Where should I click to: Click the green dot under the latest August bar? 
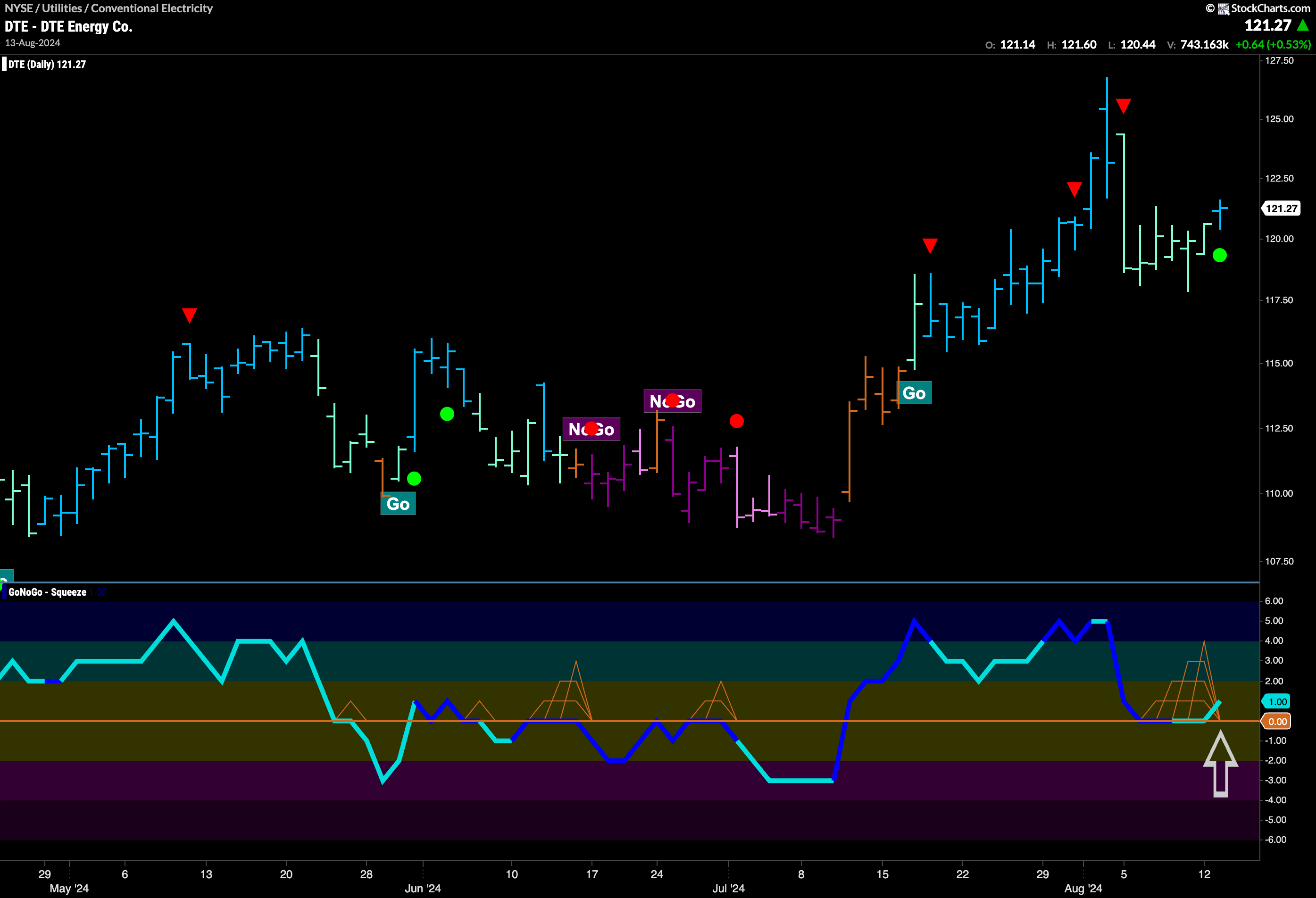1220,255
